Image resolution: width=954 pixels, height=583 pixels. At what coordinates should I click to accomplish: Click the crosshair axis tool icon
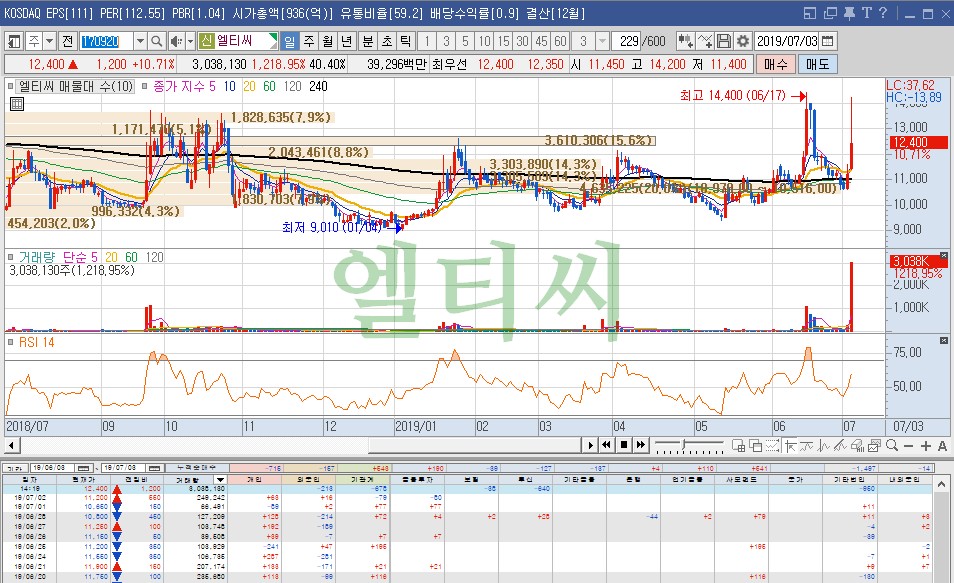tap(790, 446)
